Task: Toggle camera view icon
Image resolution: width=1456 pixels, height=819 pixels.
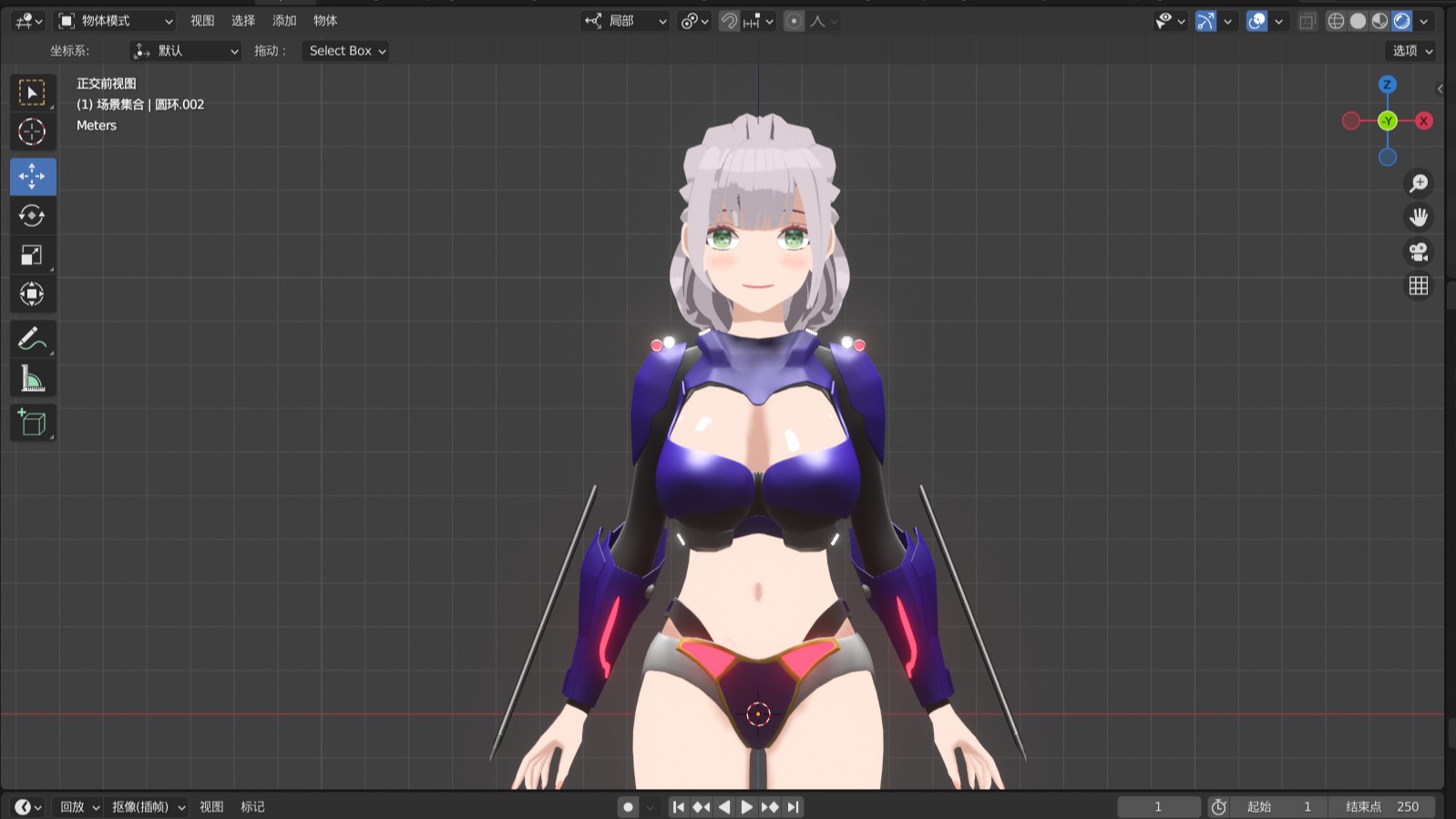Action: coord(1418,251)
